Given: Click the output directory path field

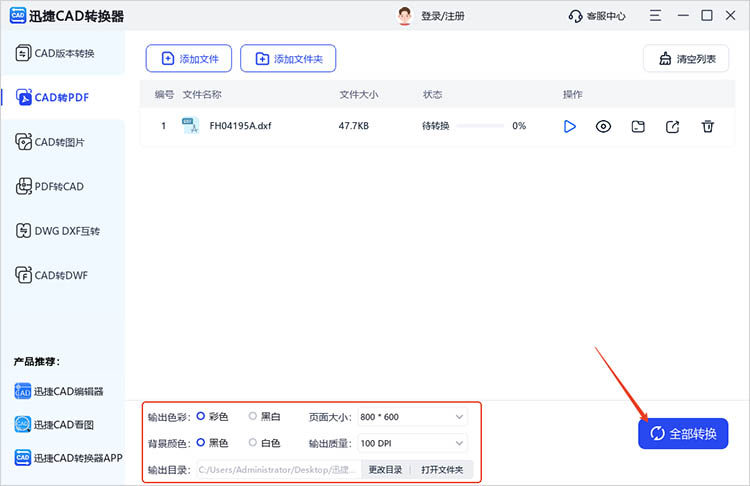Looking at the screenshot, I should 278,470.
